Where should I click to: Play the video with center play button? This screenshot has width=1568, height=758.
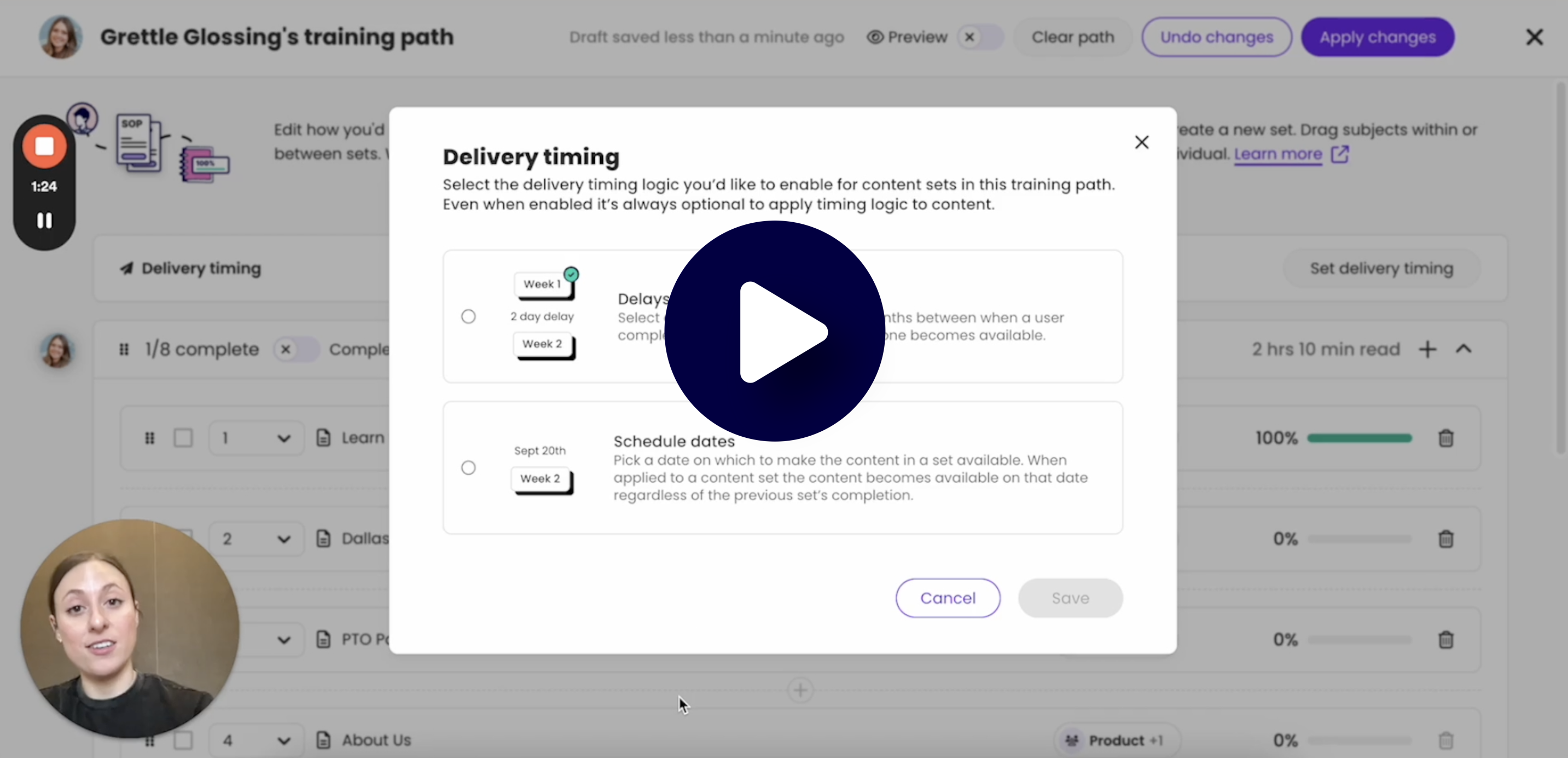(x=774, y=331)
